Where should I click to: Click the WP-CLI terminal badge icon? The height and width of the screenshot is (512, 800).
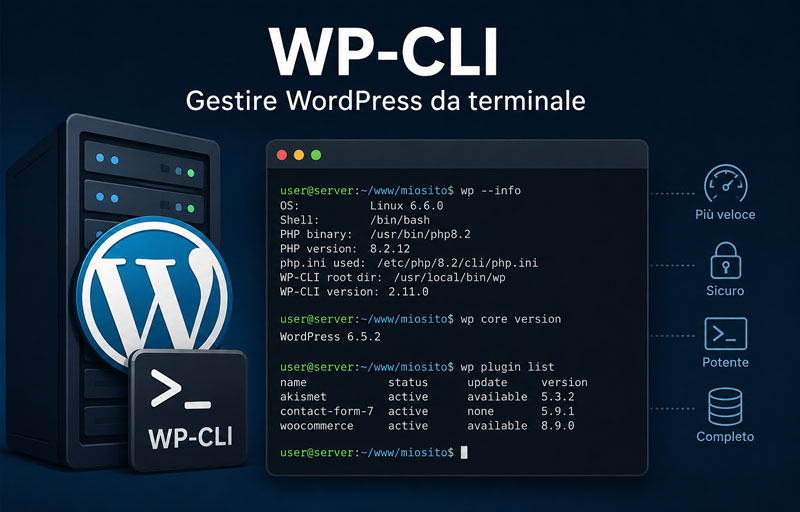point(188,411)
